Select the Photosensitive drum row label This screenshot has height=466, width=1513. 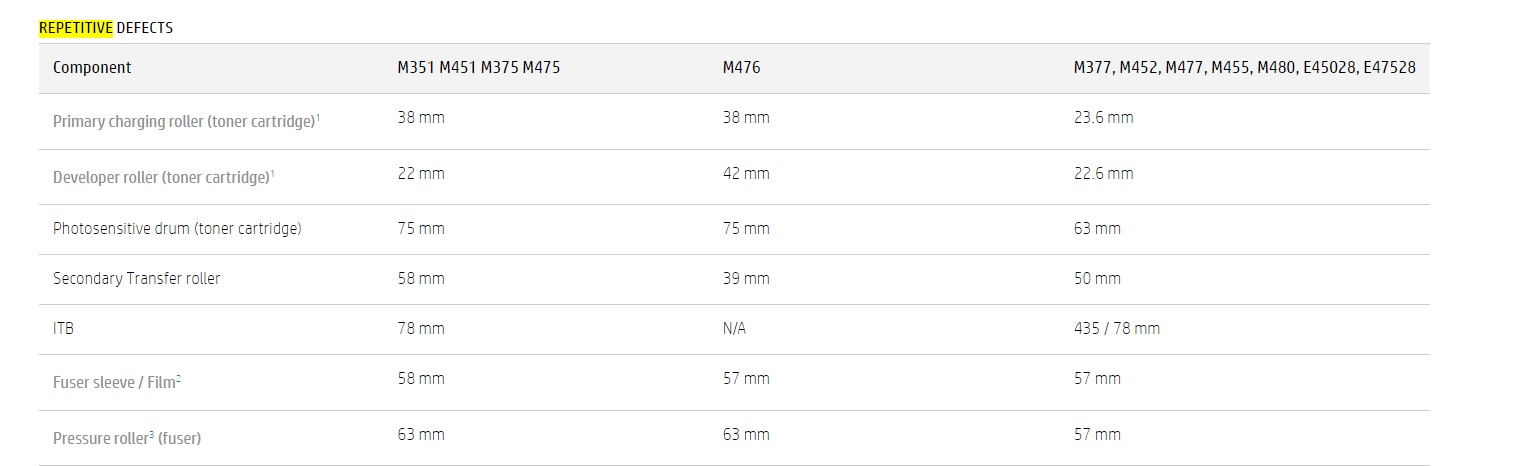177,228
